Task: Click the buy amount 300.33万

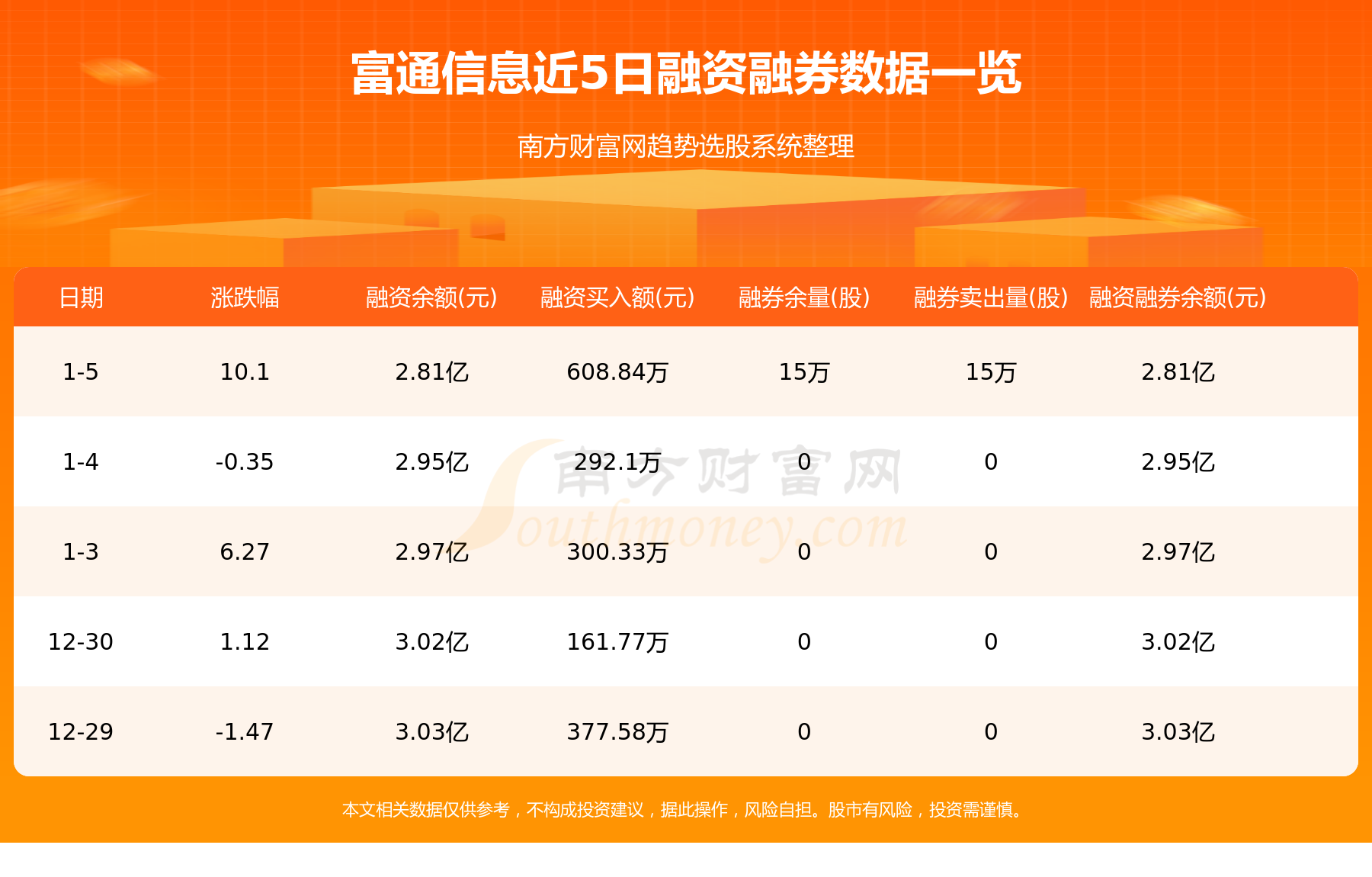Action: tap(617, 552)
